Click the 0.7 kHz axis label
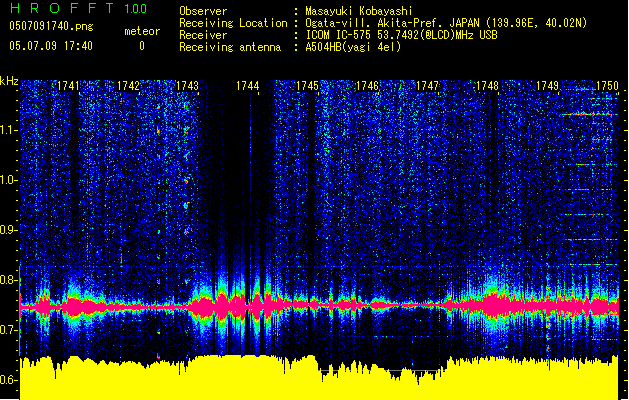 [8, 330]
